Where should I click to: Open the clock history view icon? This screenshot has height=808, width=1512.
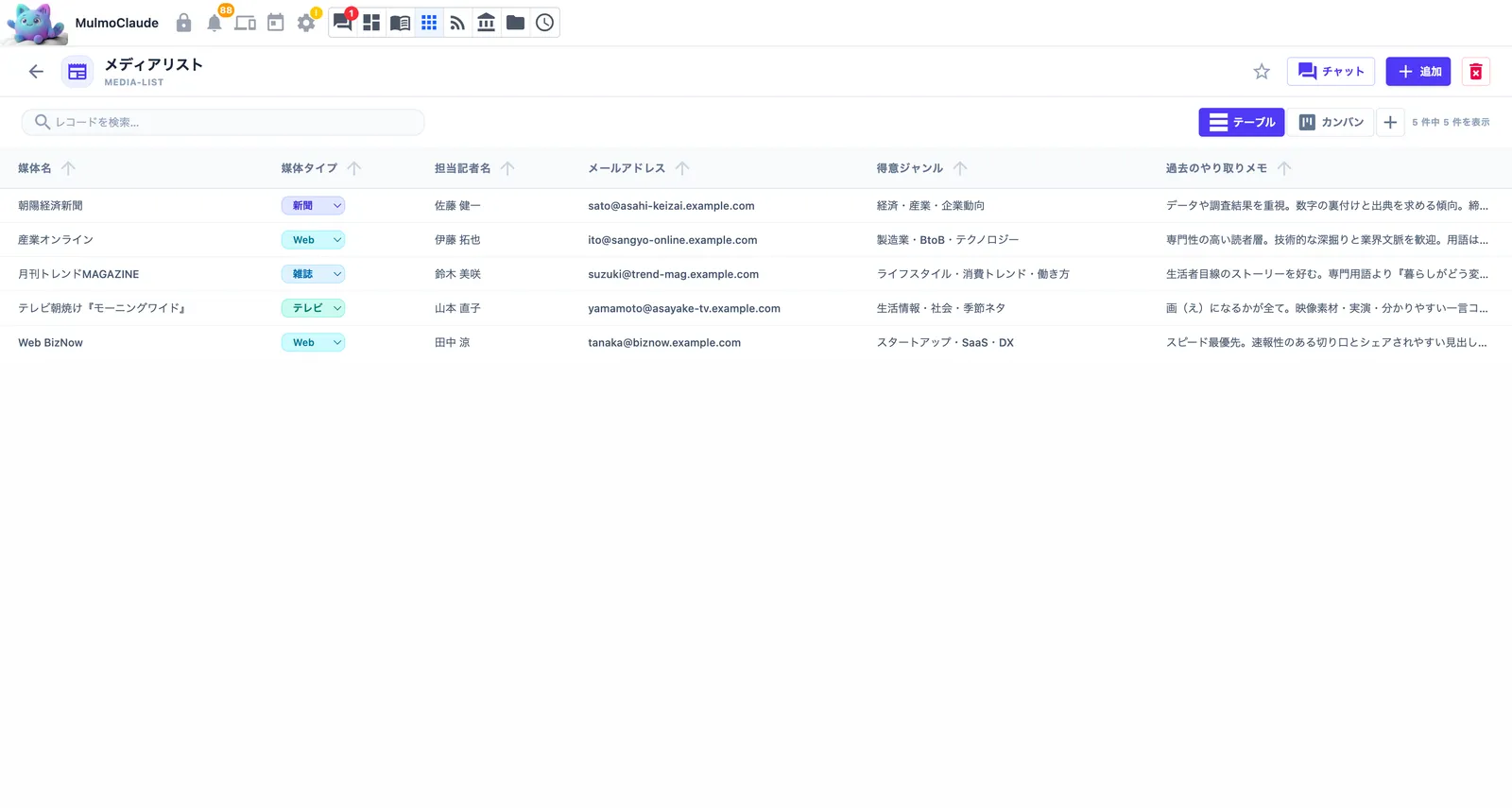tap(544, 23)
